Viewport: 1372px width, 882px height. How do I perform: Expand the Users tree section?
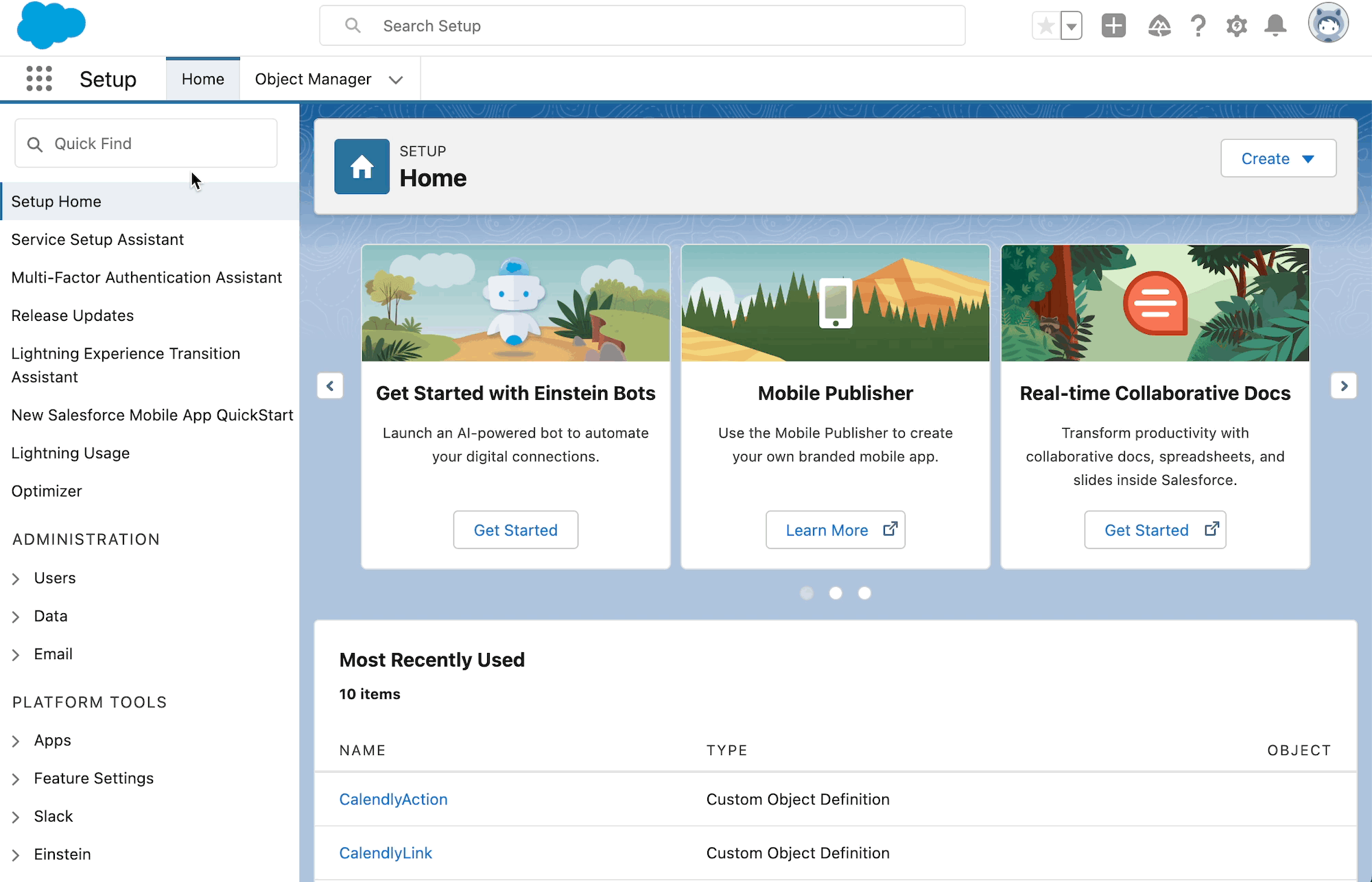[x=16, y=579]
